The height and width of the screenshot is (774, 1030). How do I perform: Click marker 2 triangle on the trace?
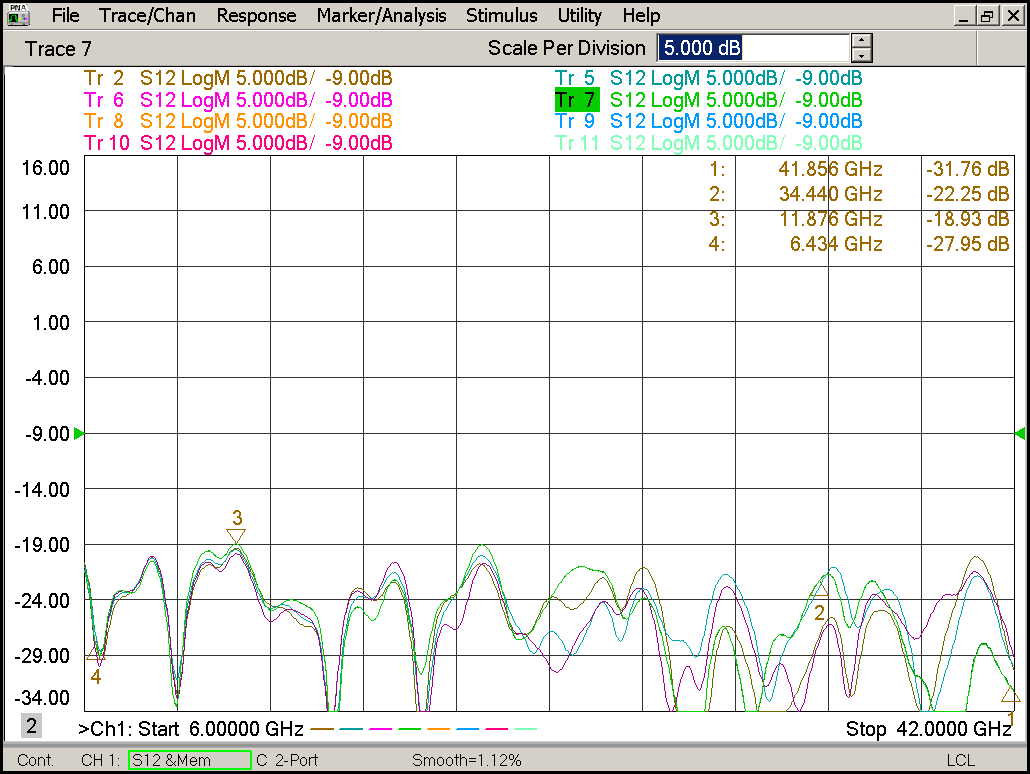click(x=819, y=589)
